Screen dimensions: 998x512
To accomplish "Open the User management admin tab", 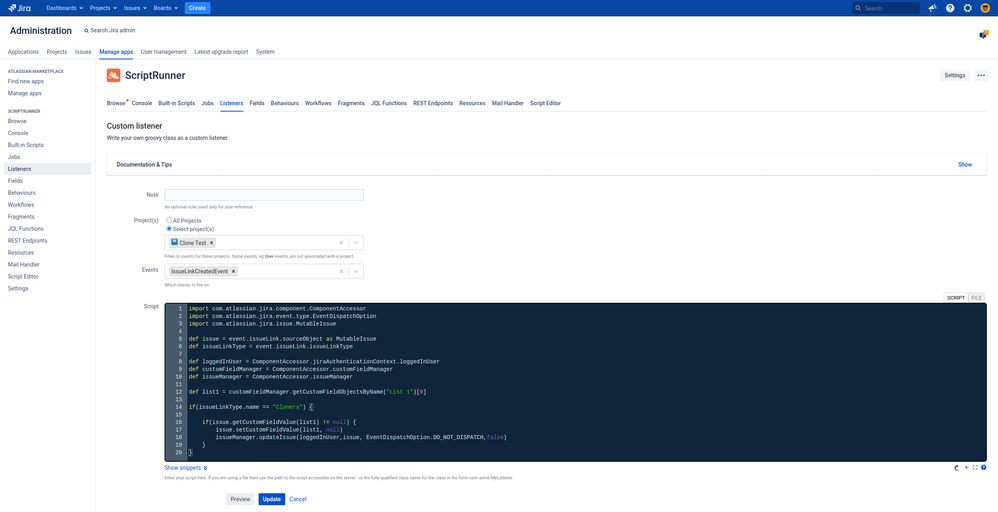I will (x=164, y=52).
